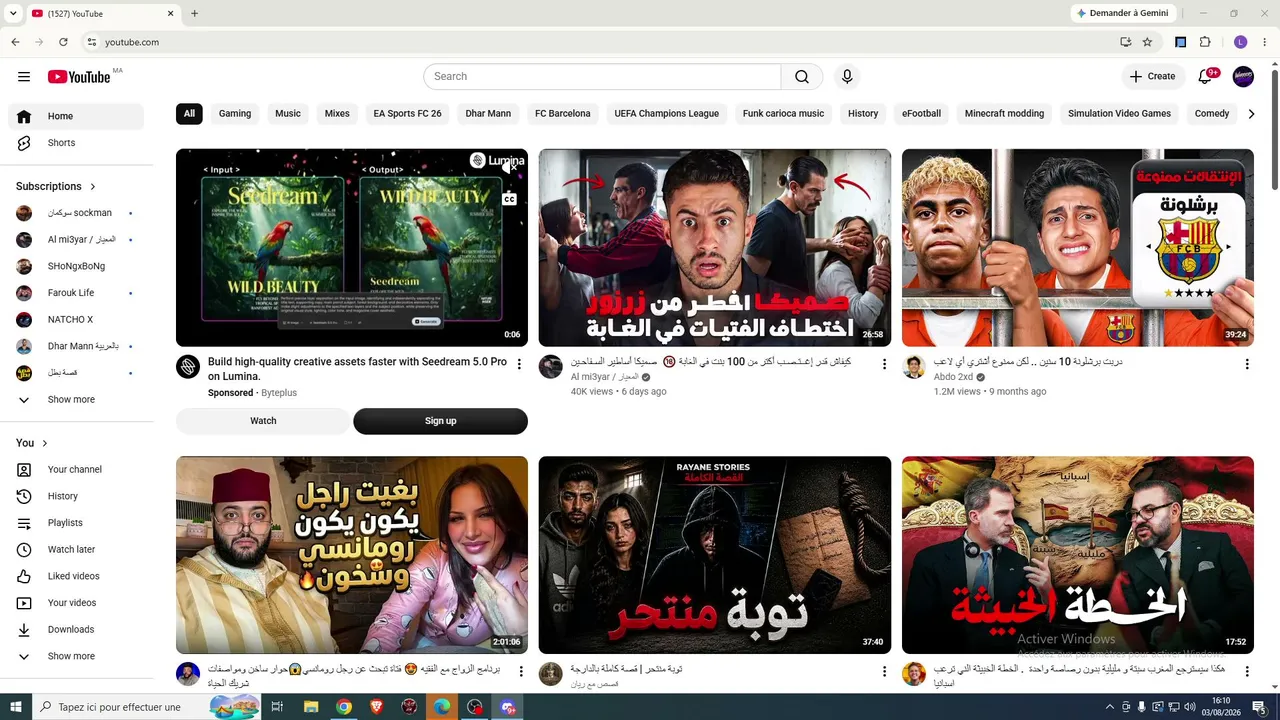The width and height of the screenshot is (1280, 720).
Task: Open the Farouk Life subscription channel
Action: 76,293
